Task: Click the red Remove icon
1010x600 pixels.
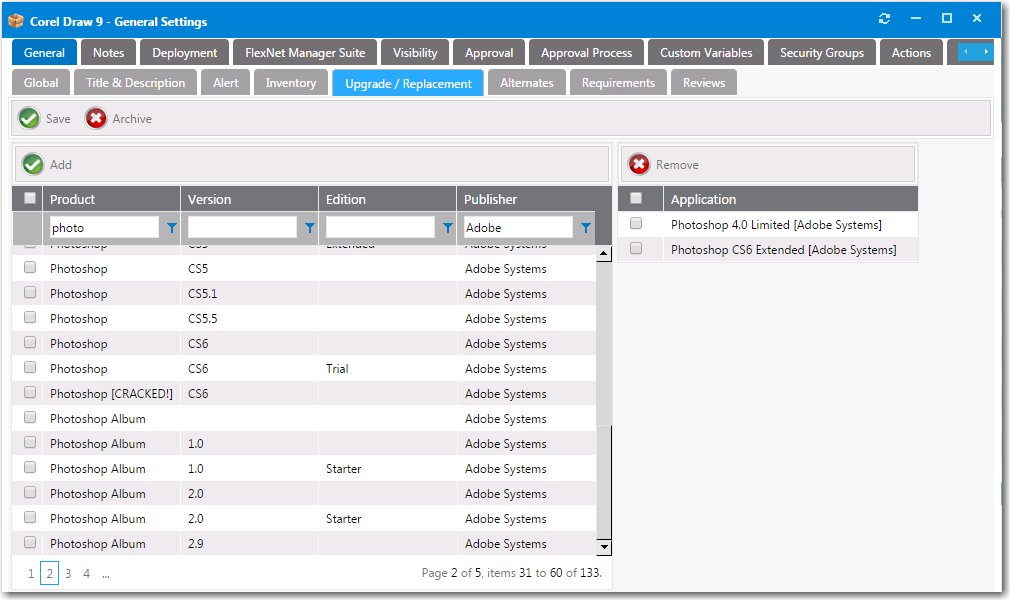Action: pos(639,163)
